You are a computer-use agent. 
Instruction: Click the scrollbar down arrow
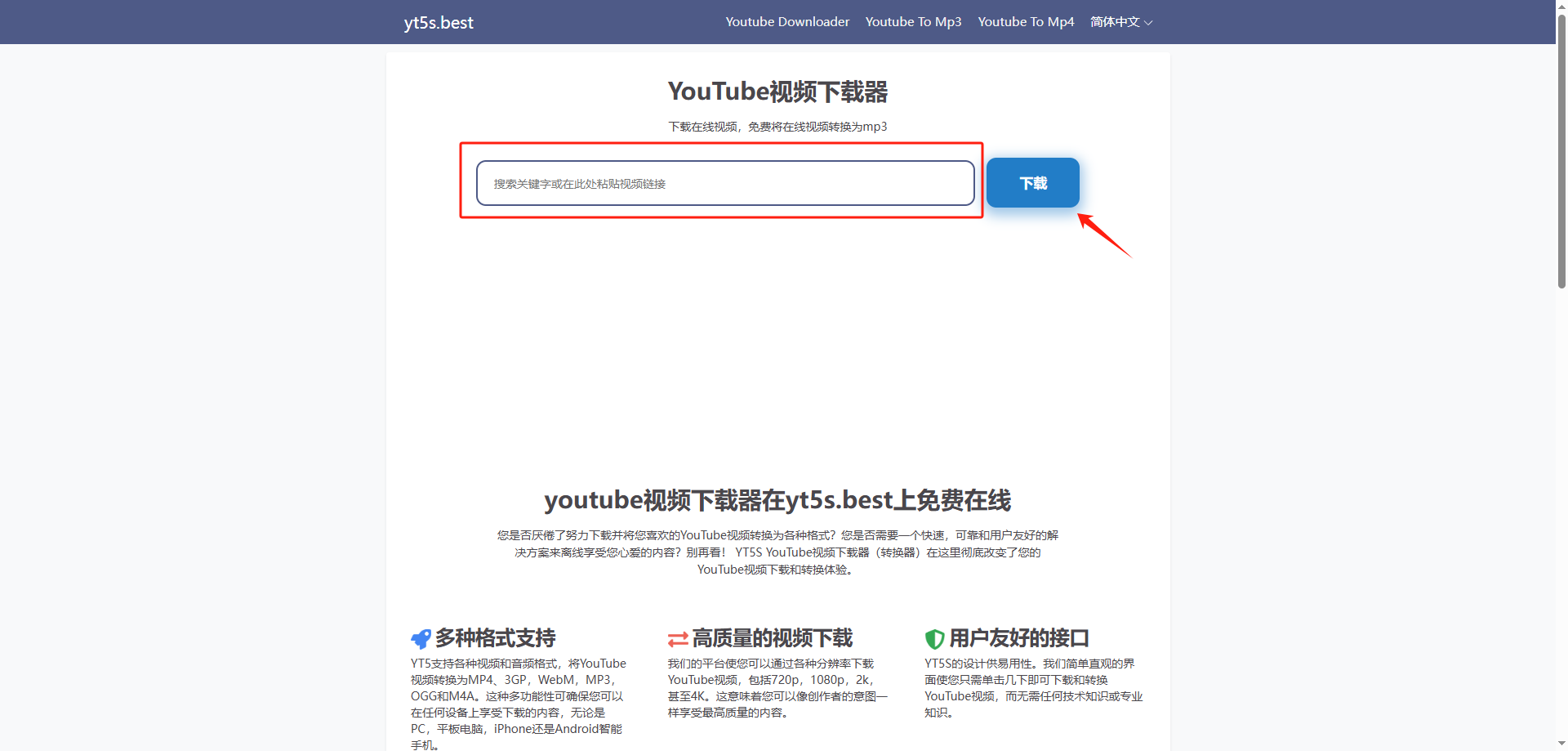tap(1561, 744)
